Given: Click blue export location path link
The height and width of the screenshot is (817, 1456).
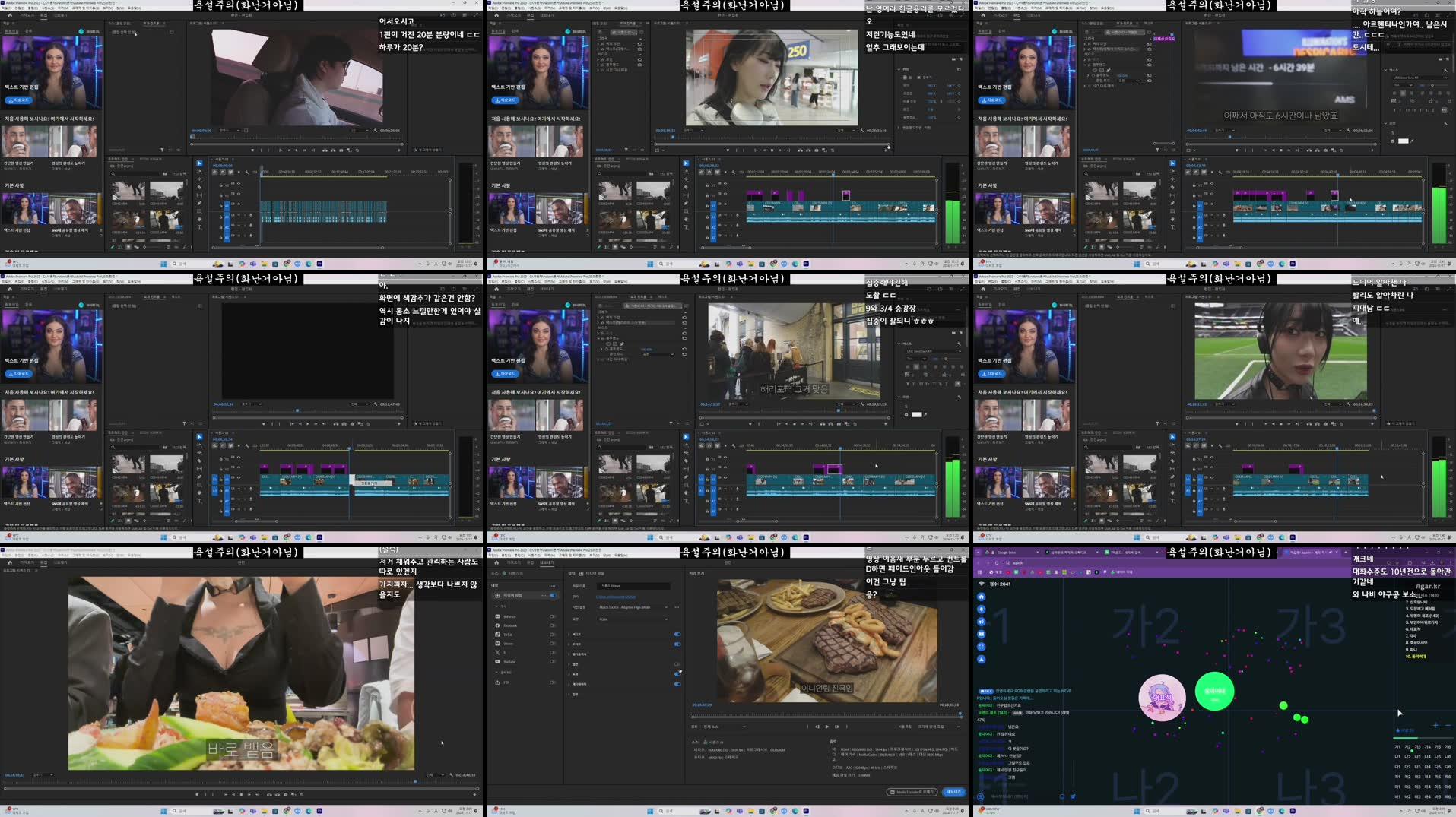Looking at the screenshot, I should 616,597.
